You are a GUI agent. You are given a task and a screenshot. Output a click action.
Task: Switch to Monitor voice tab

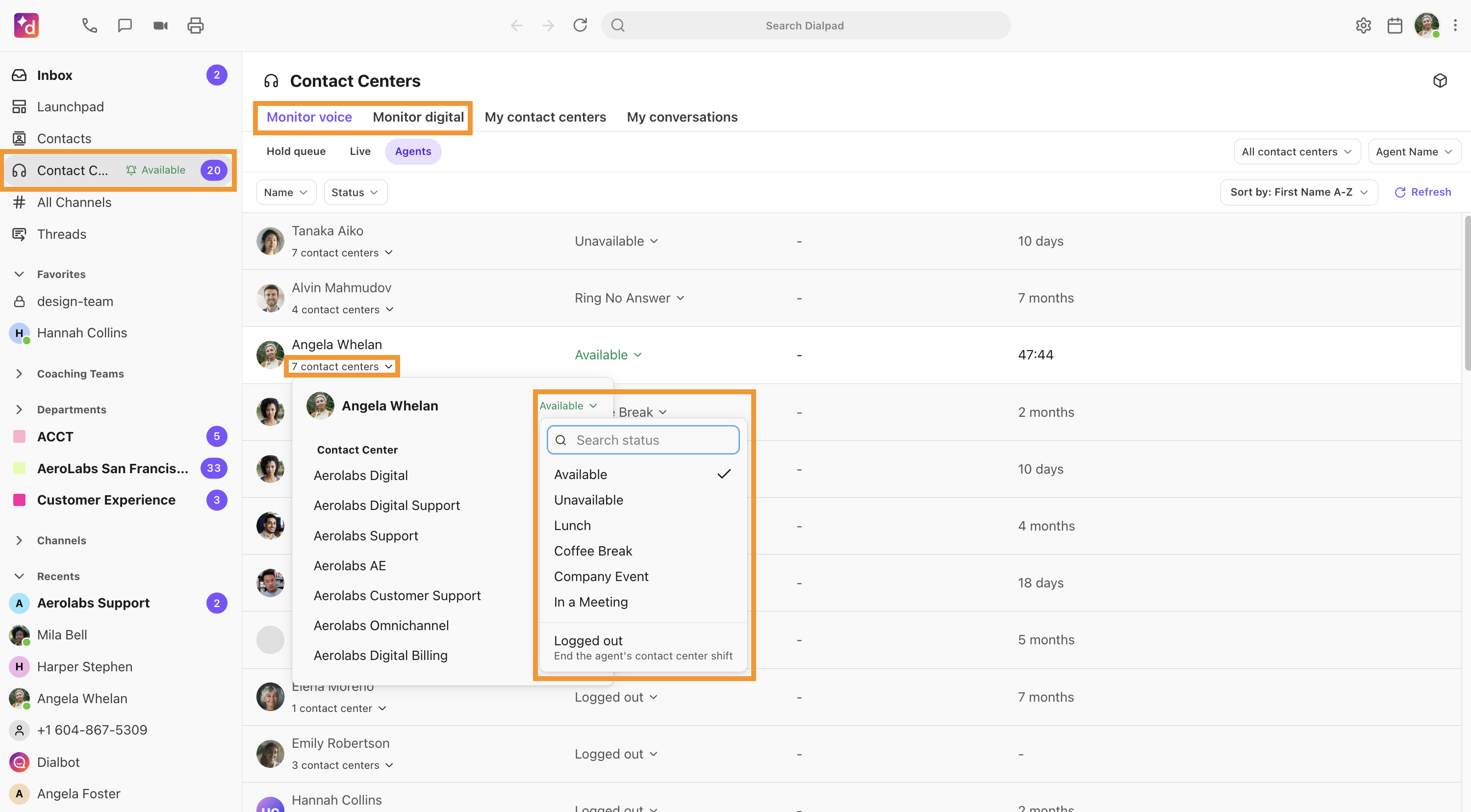pyautogui.click(x=309, y=117)
